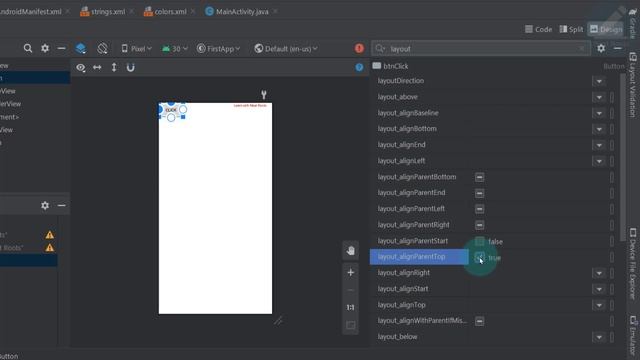Screen dimensions: 640x360
Task: Toggle layout_alignParentTop checkbox
Action: (480, 257)
